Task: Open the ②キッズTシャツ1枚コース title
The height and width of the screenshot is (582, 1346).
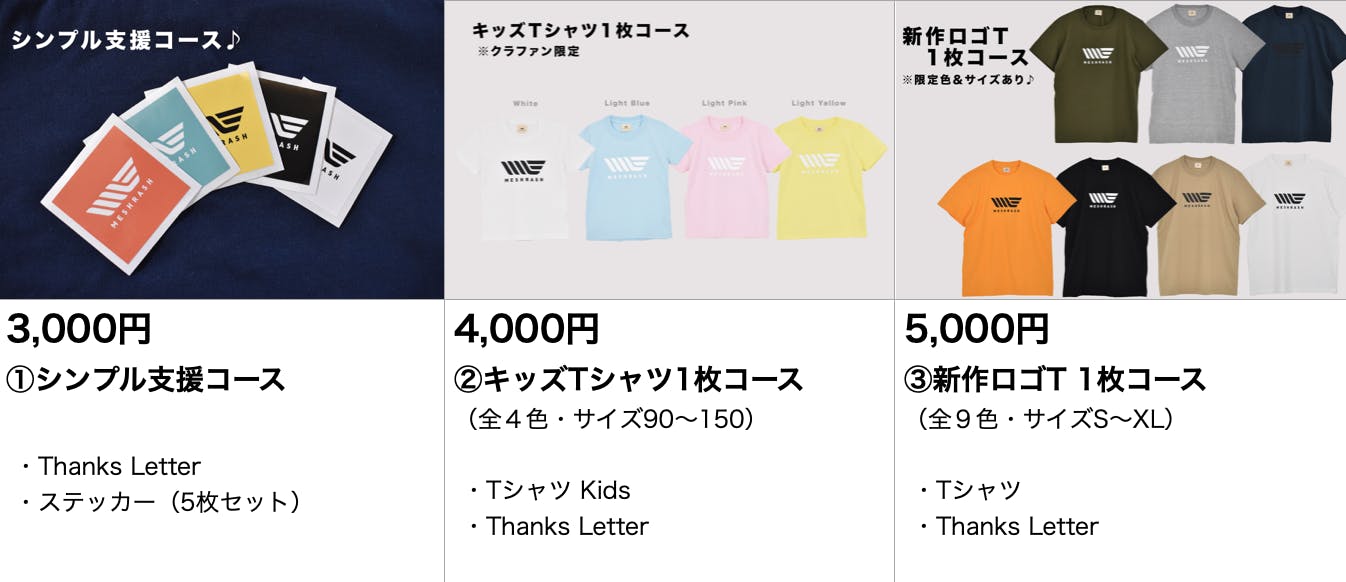Action: click(628, 380)
